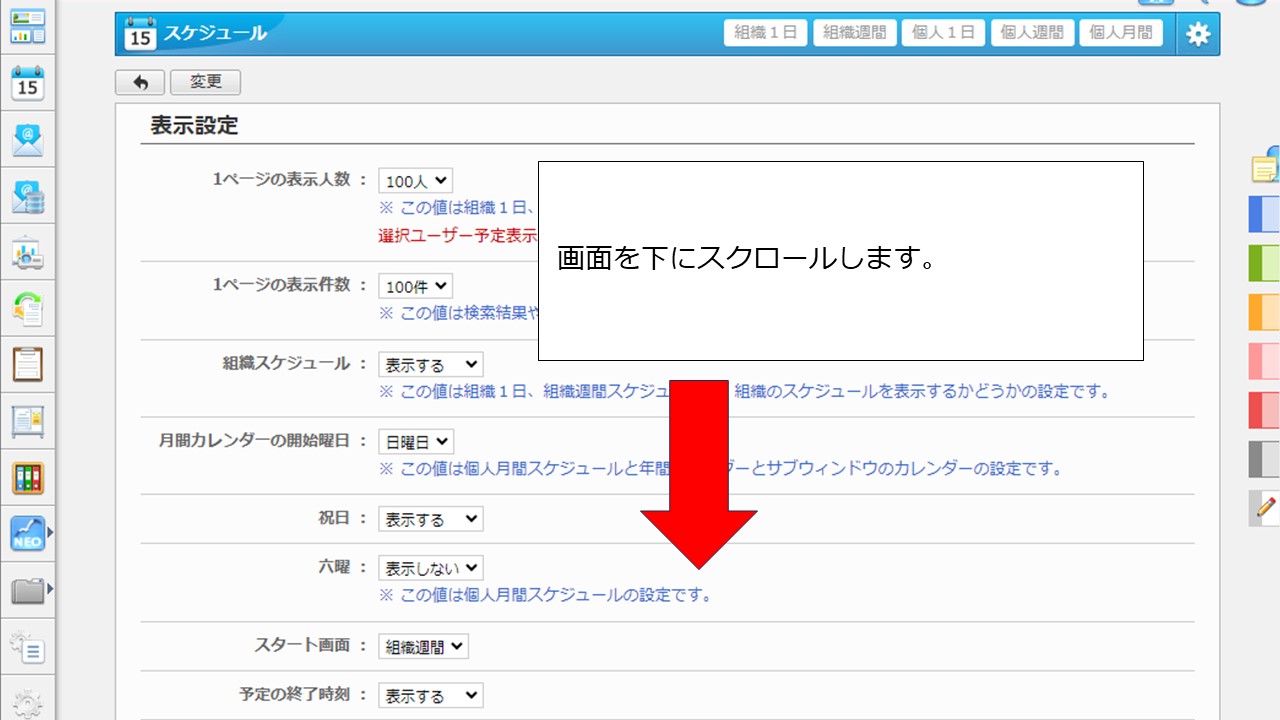
Task: Open the gray folder icon in sidebar
Action: pyautogui.click(x=27, y=591)
